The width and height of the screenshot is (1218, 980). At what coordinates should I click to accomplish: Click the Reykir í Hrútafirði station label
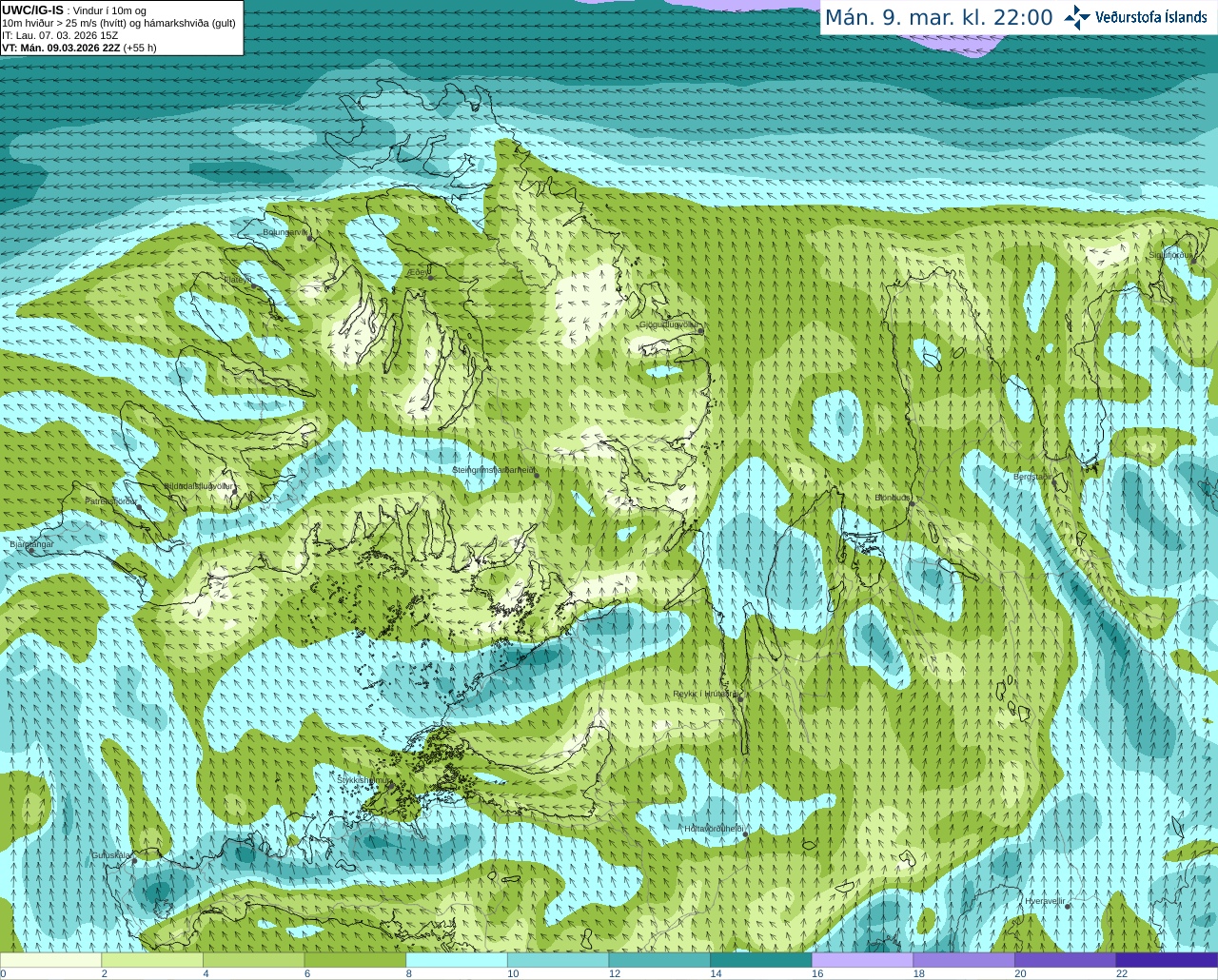pos(705,694)
